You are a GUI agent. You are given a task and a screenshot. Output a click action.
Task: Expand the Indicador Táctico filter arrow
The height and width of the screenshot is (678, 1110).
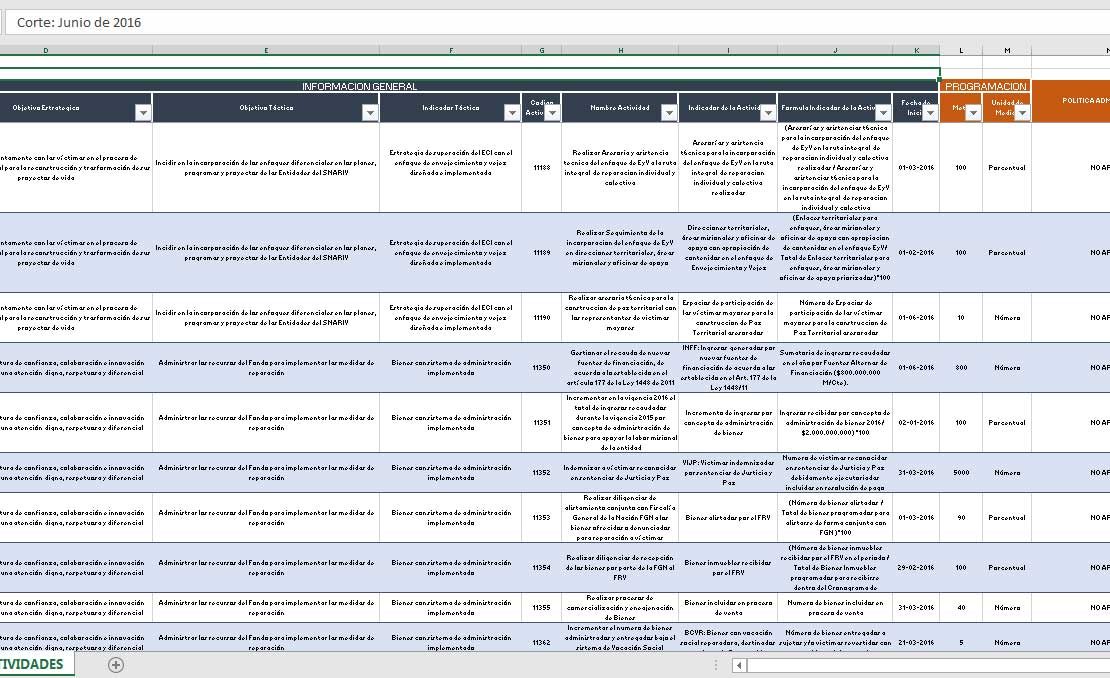[512, 113]
